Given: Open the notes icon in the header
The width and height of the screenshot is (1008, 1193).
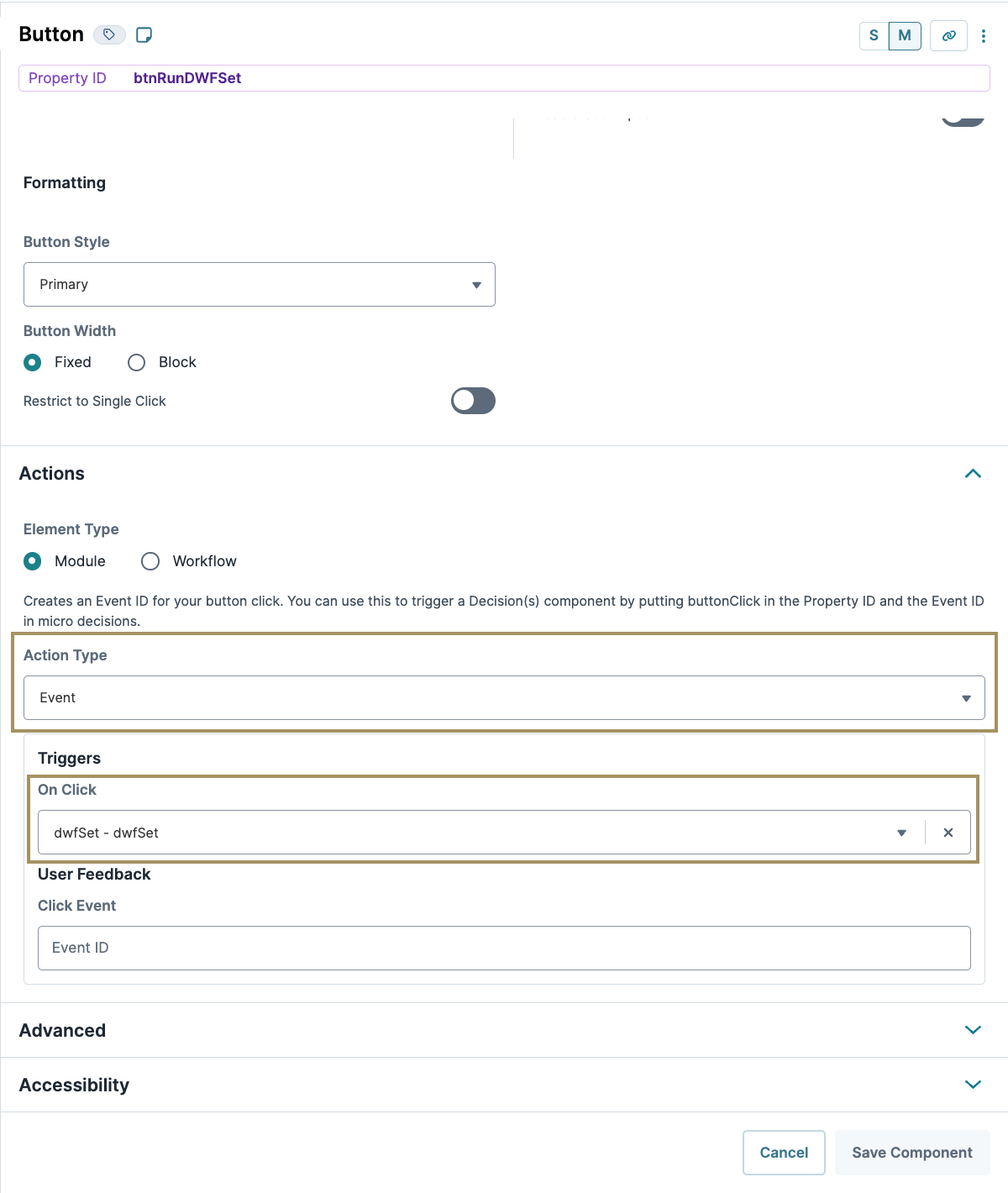Looking at the screenshot, I should pyautogui.click(x=144, y=35).
